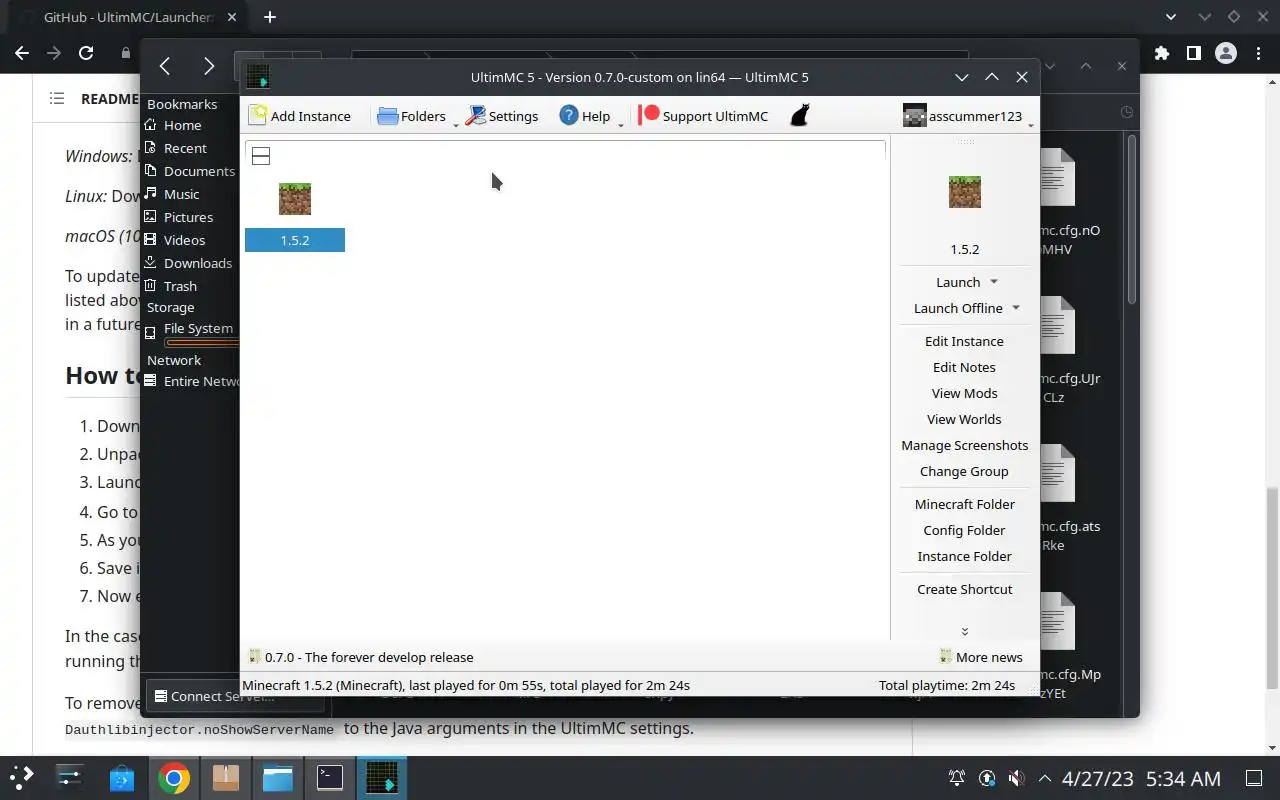This screenshot has width=1280, height=800.
Task: Click the 1.5.2 instance name label
Action: tap(295, 240)
